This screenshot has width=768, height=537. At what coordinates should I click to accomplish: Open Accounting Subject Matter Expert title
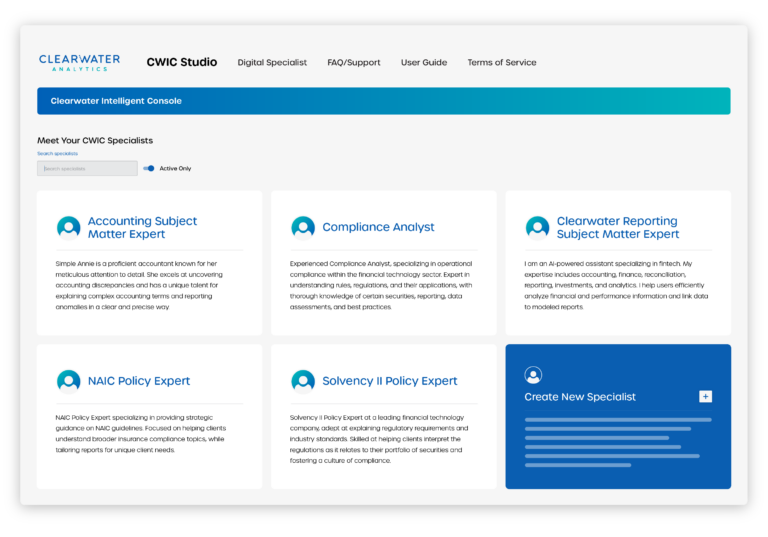point(142,227)
